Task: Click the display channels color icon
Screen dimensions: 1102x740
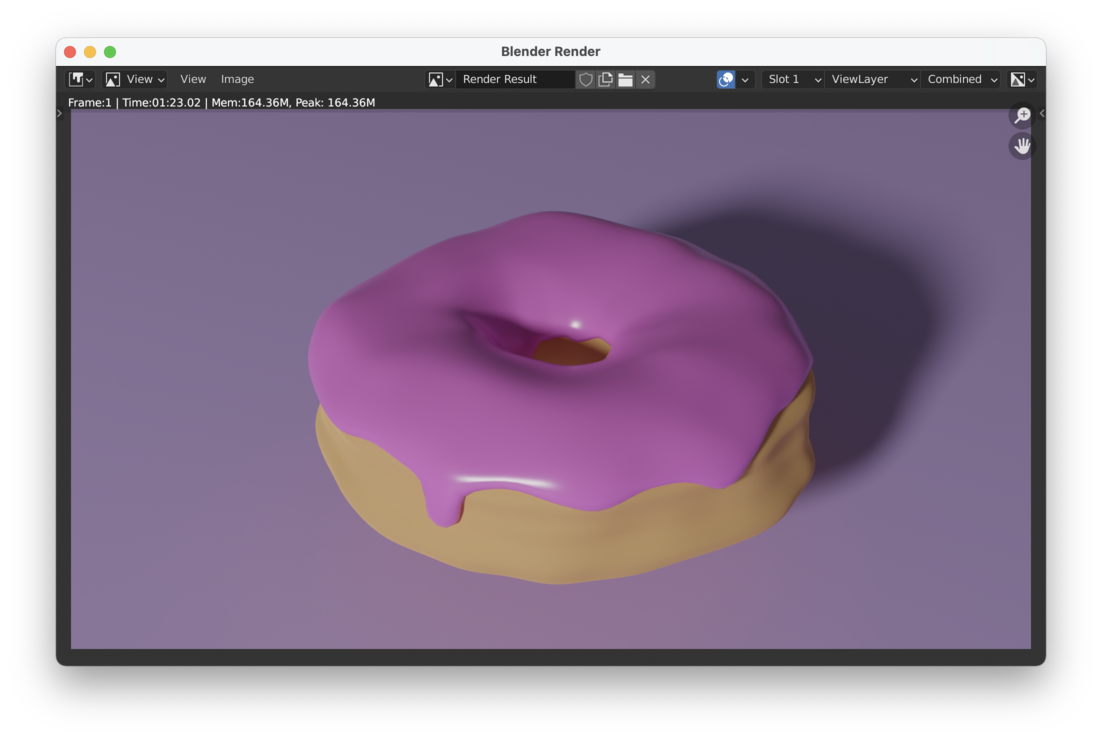Action: [727, 79]
